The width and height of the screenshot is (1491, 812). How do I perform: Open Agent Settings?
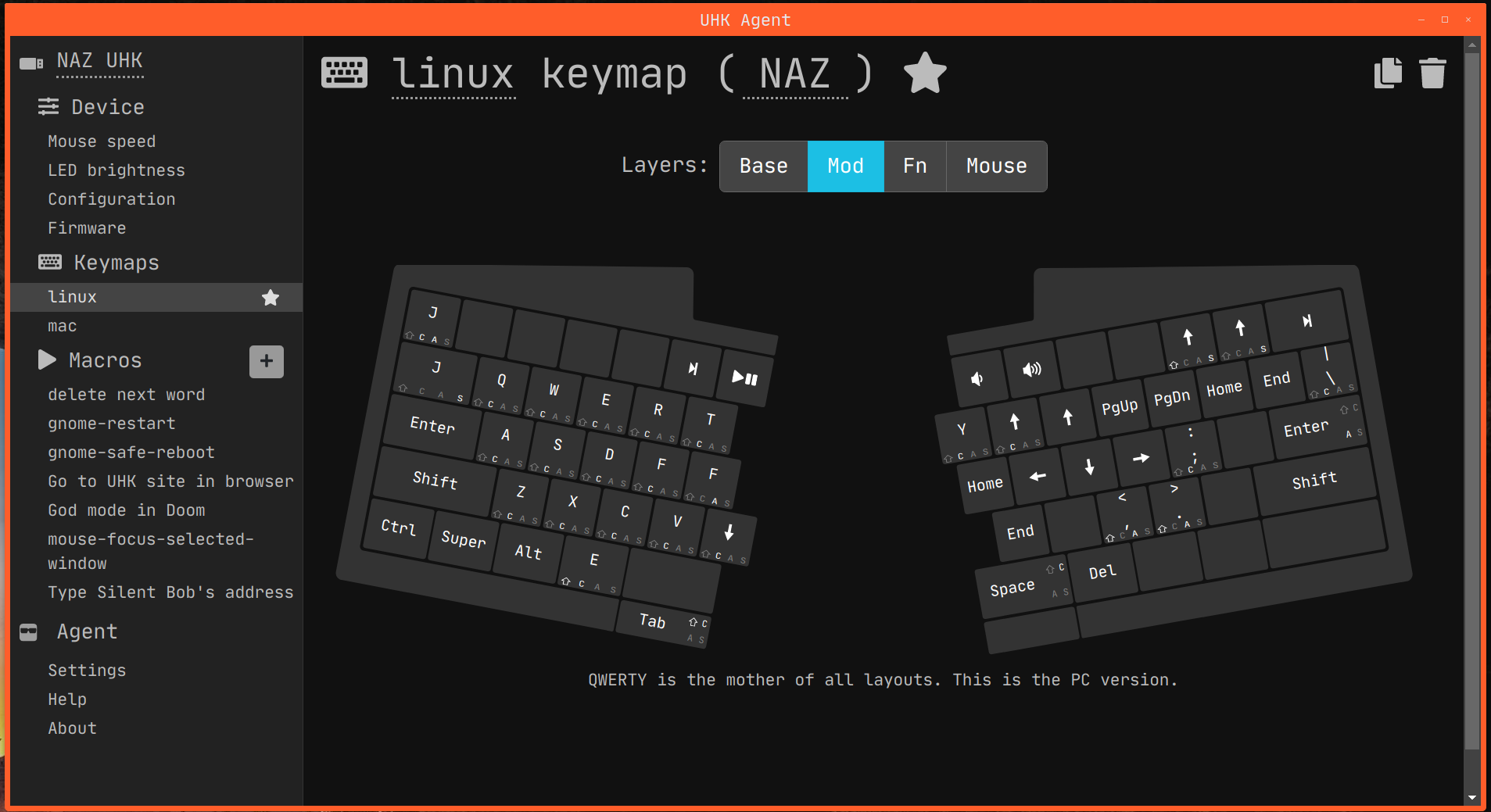coord(87,671)
